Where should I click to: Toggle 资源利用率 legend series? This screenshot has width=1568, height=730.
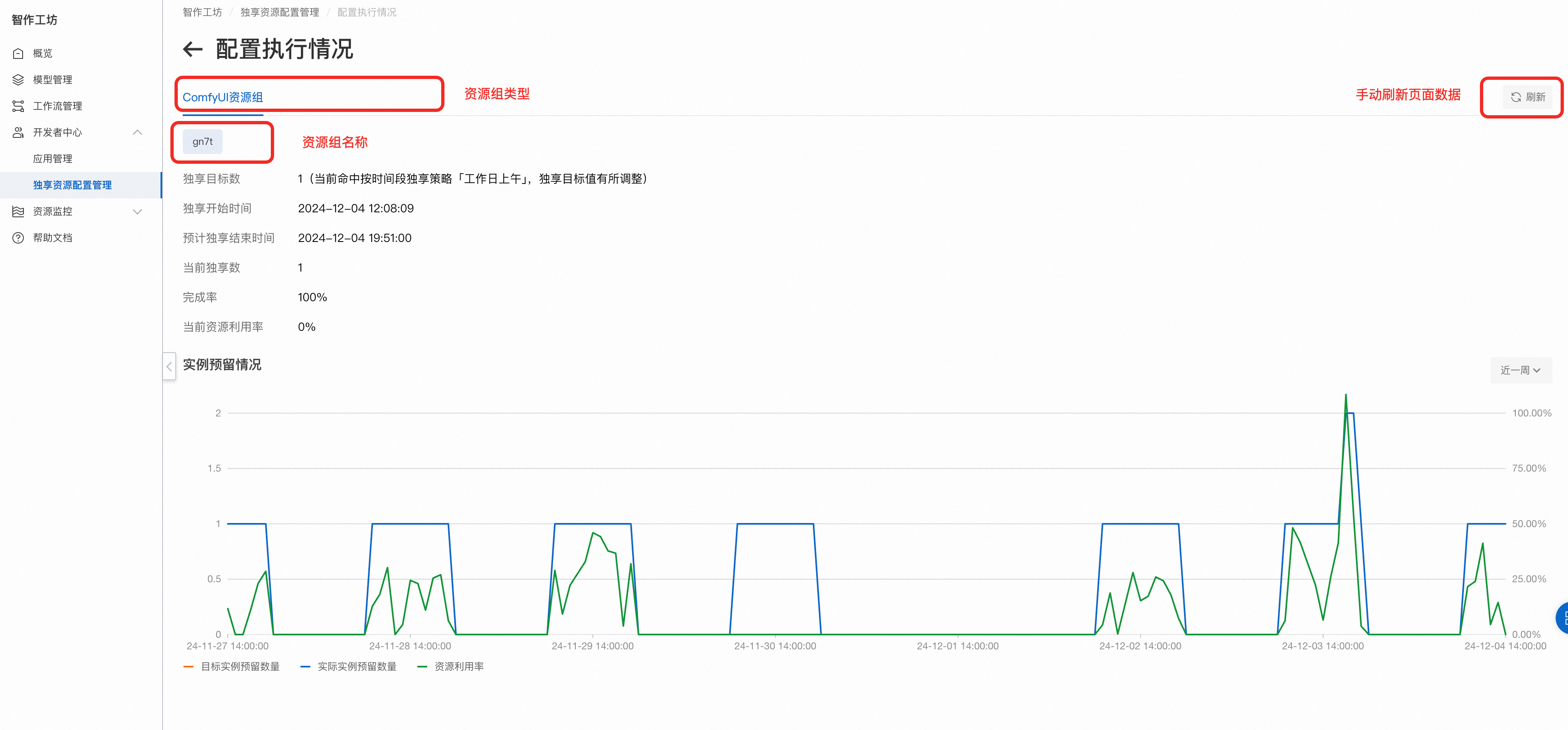click(x=450, y=667)
